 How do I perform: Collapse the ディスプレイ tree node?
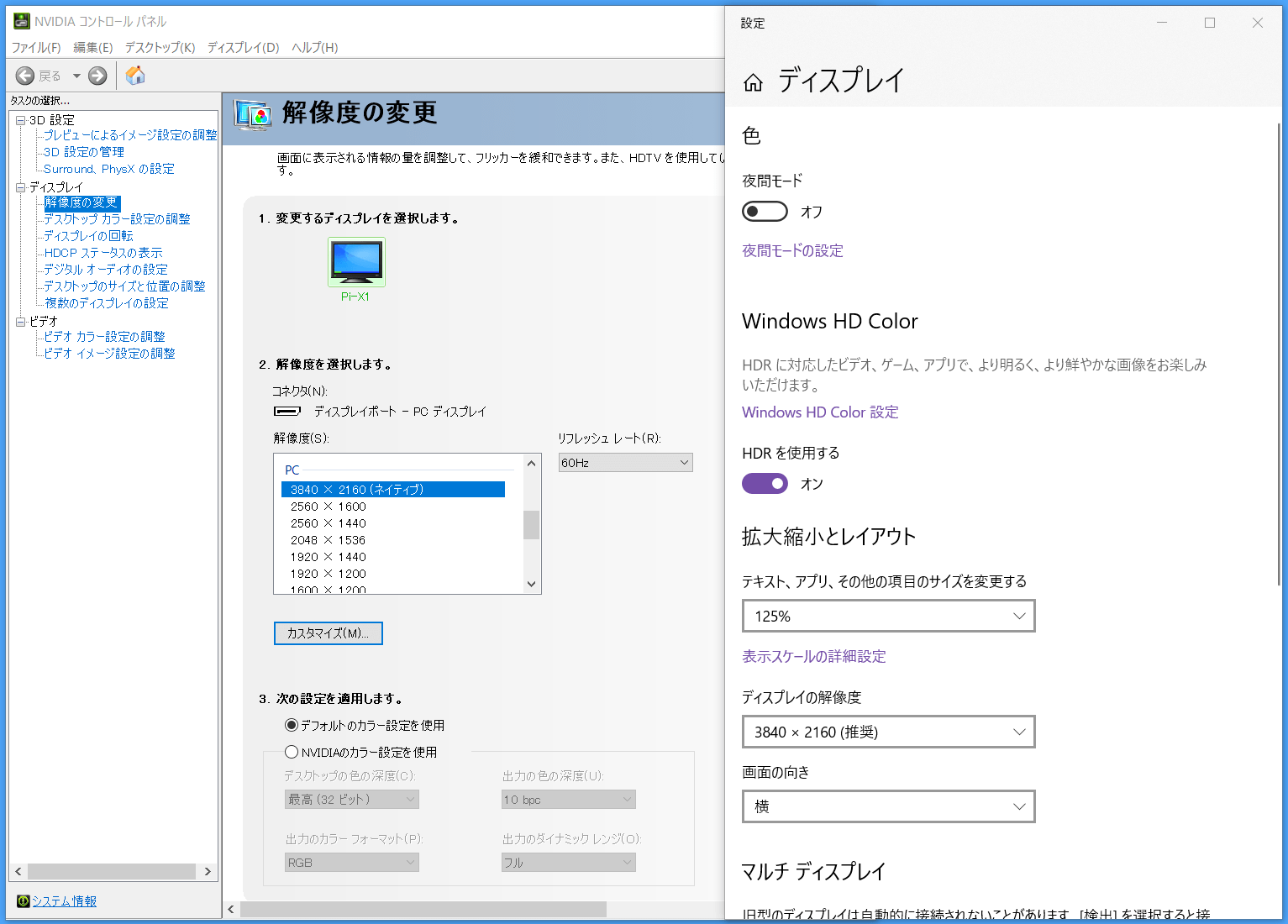click(21, 187)
